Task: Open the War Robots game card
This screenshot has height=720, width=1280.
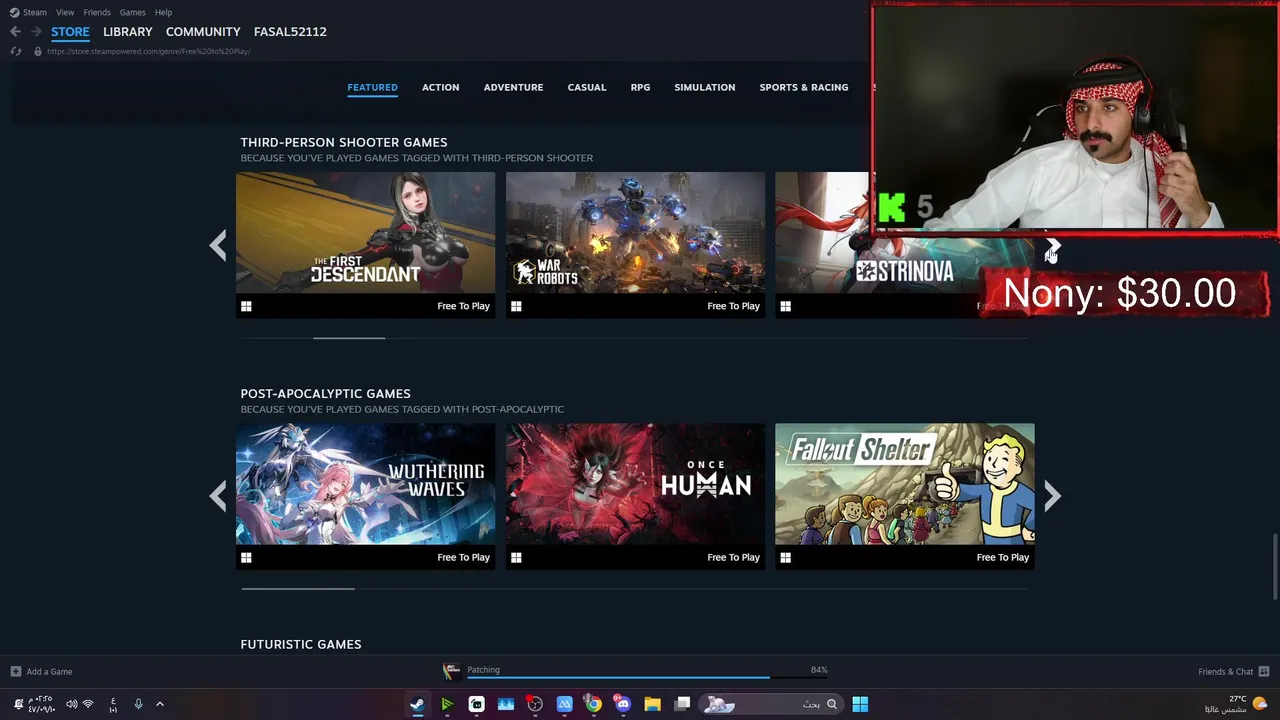Action: (x=635, y=245)
